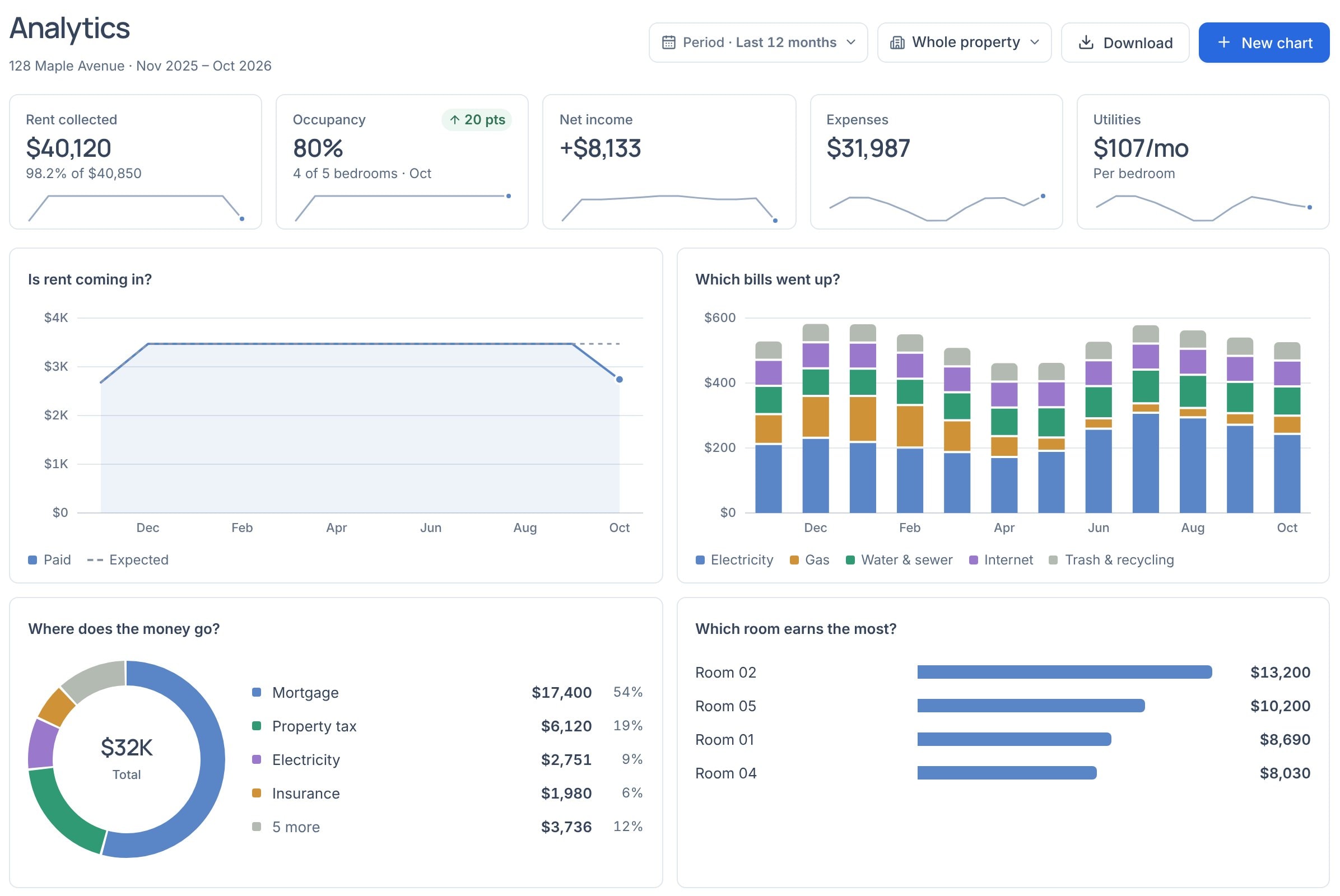Click the Which bills went up? chart title
Image resolution: width=1340 pixels, height=896 pixels.
pos(767,279)
